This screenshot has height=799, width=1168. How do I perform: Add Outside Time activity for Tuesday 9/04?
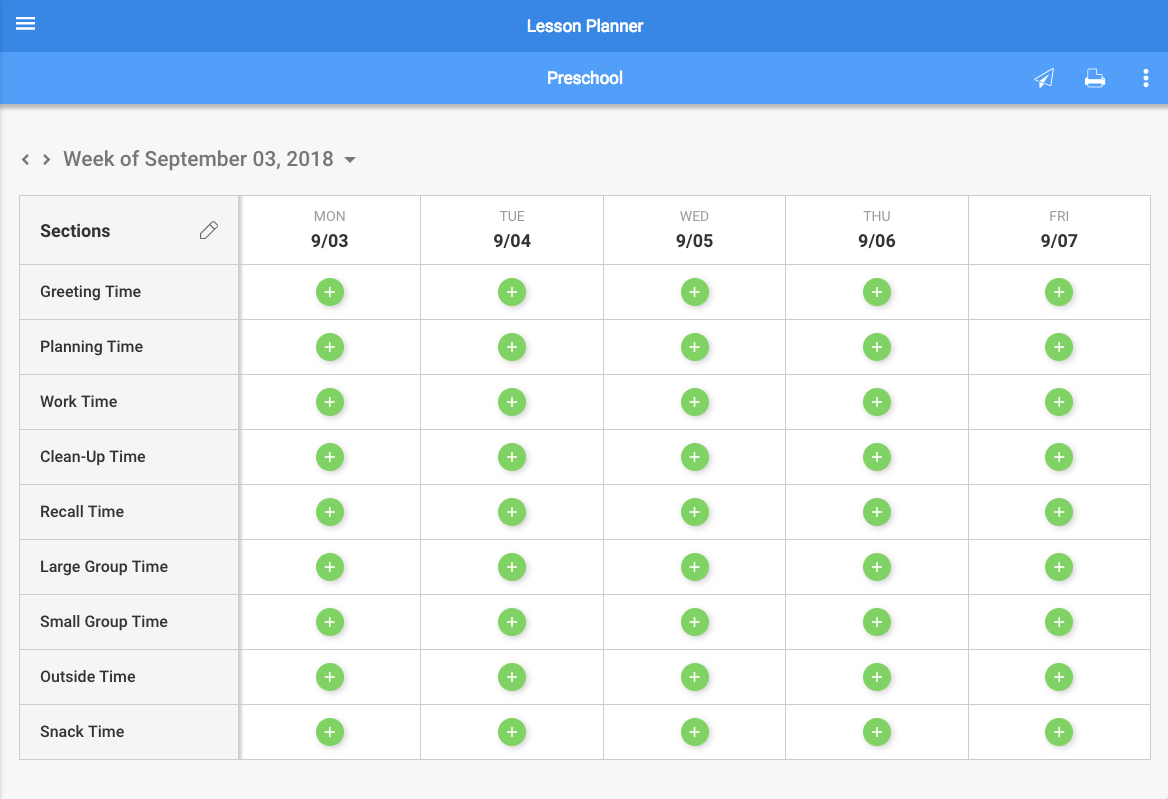pyautogui.click(x=512, y=677)
